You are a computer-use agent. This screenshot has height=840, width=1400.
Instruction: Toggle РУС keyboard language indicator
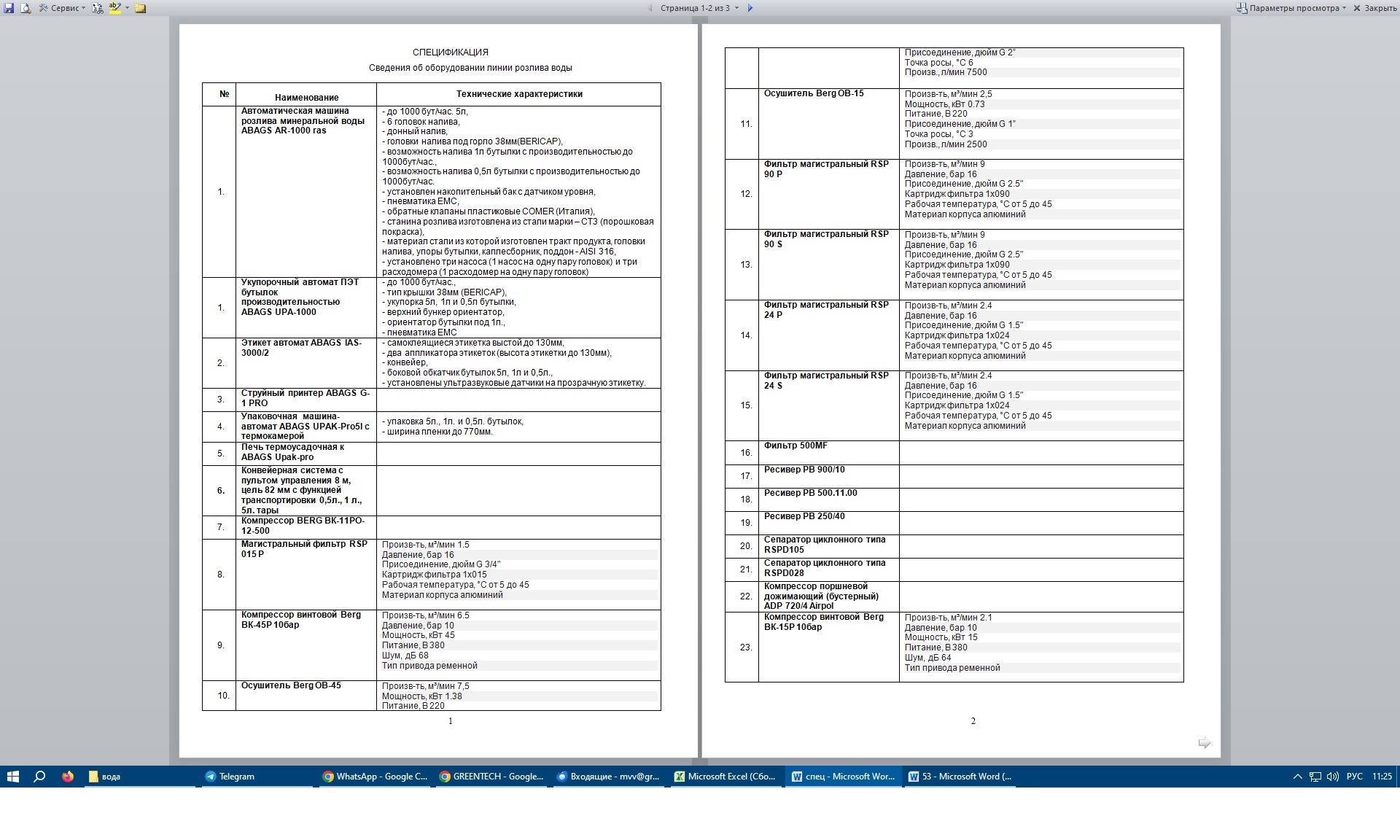[x=1354, y=777]
